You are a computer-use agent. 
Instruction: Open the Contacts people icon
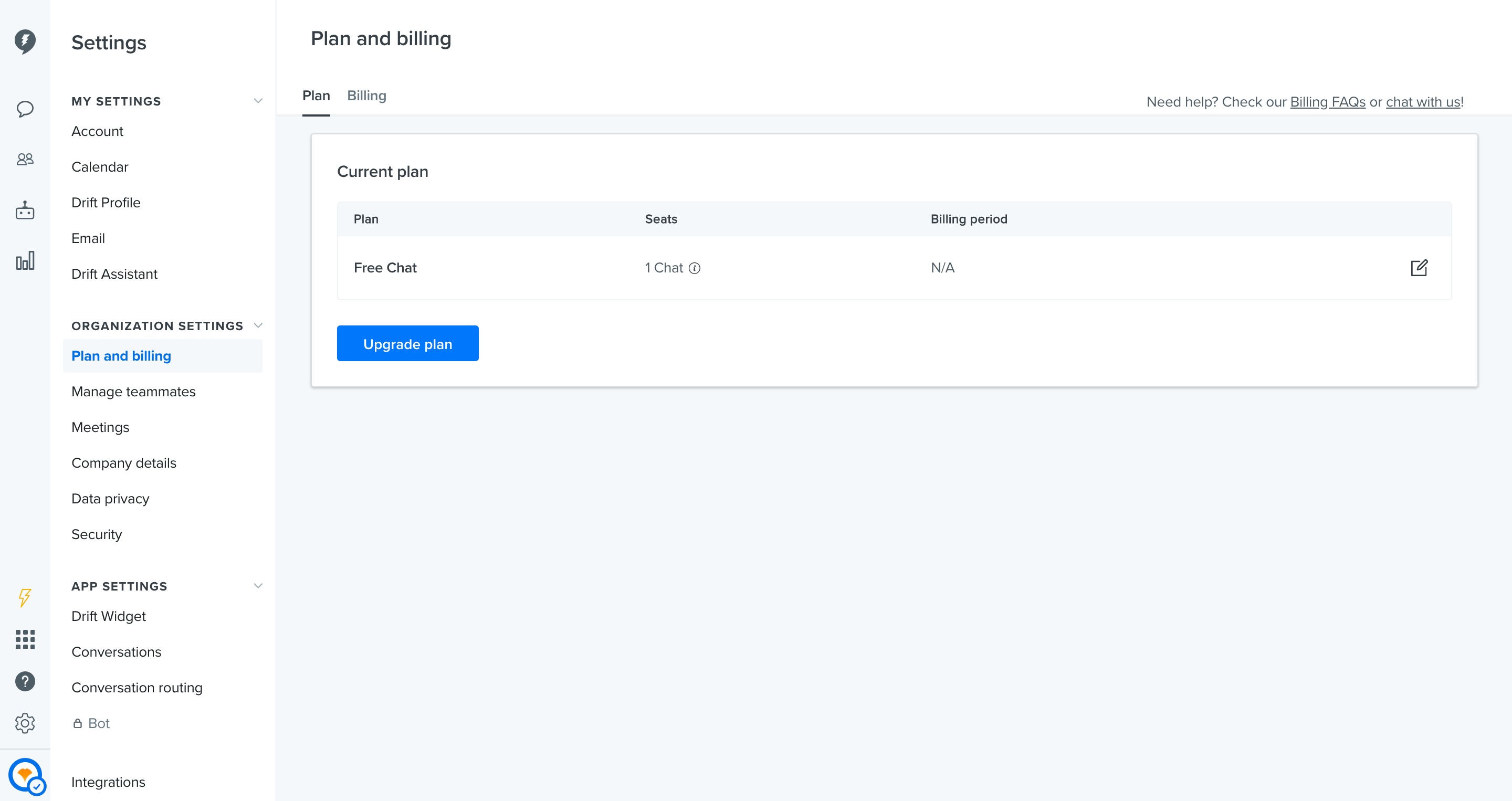[25, 159]
